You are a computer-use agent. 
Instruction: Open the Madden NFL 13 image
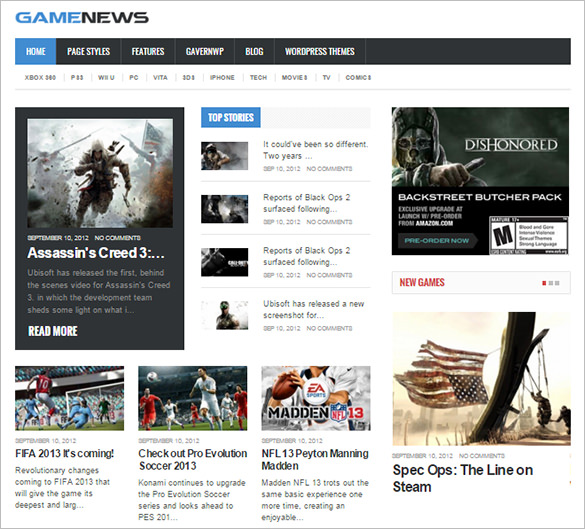pyautogui.click(x=316, y=398)
